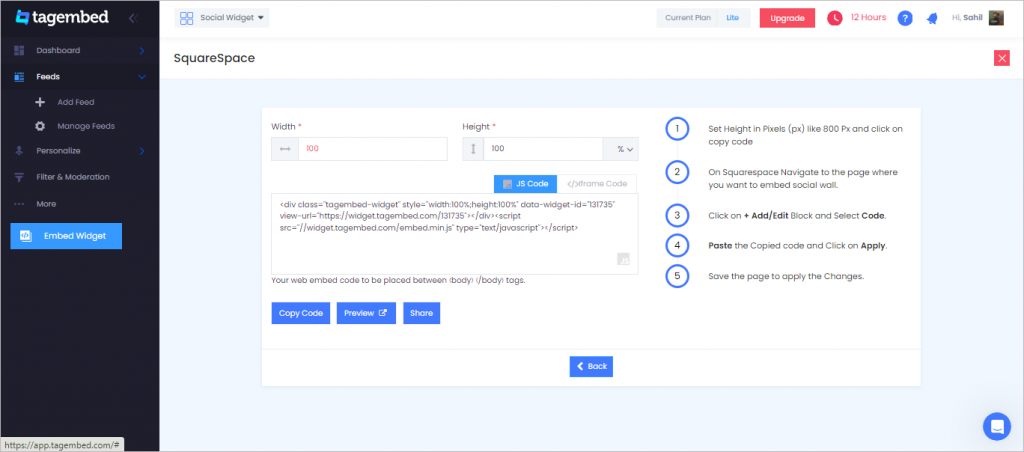Click the Embed Widget button

pos(66,236)
